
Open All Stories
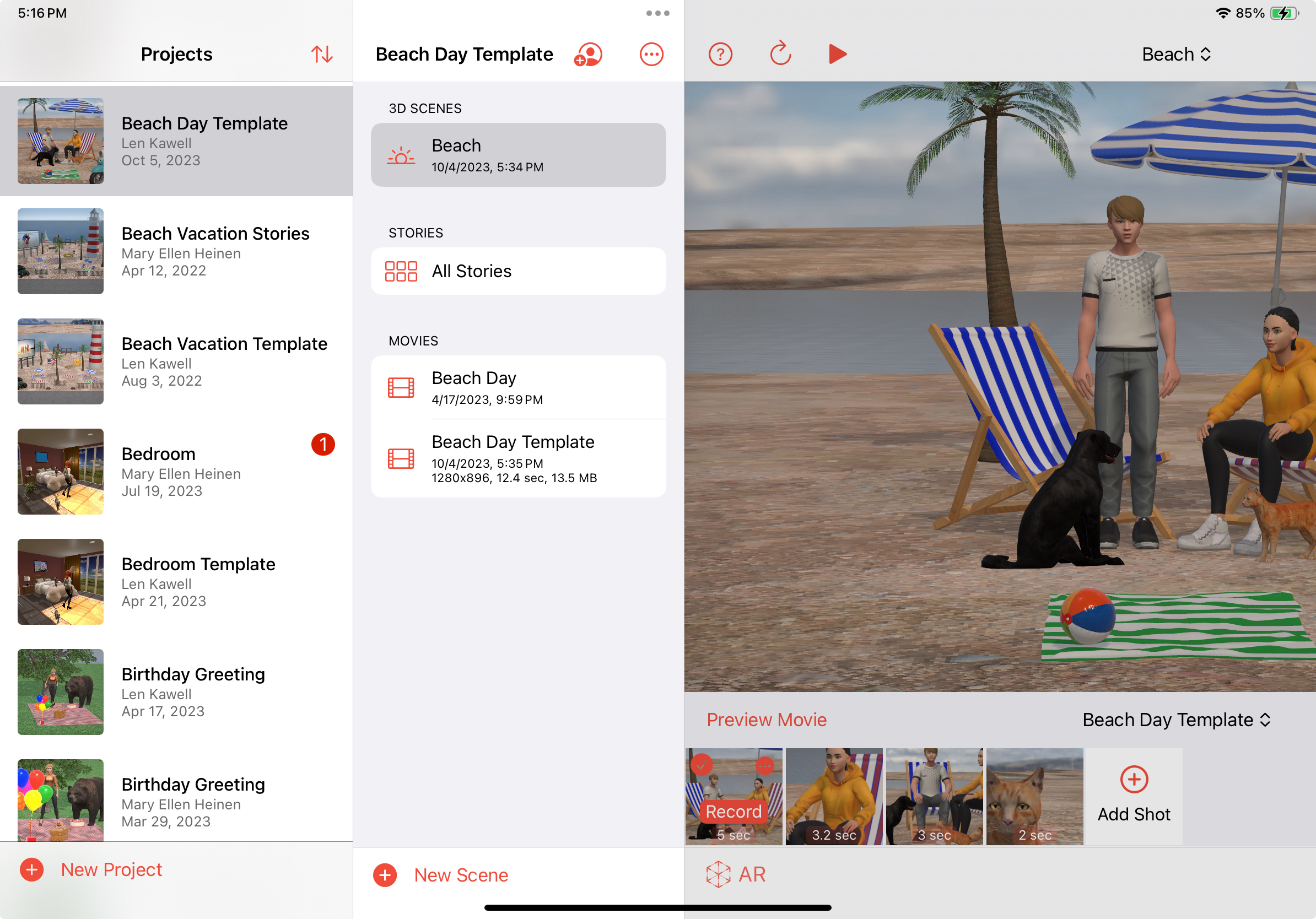coord(518,271)
